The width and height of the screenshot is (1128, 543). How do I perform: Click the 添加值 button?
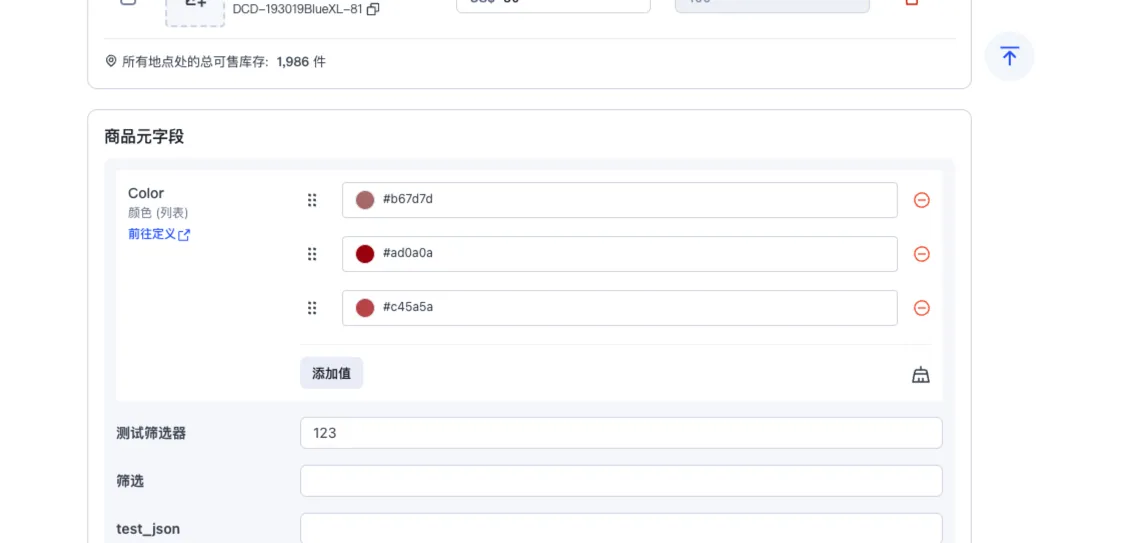(331, 373)
